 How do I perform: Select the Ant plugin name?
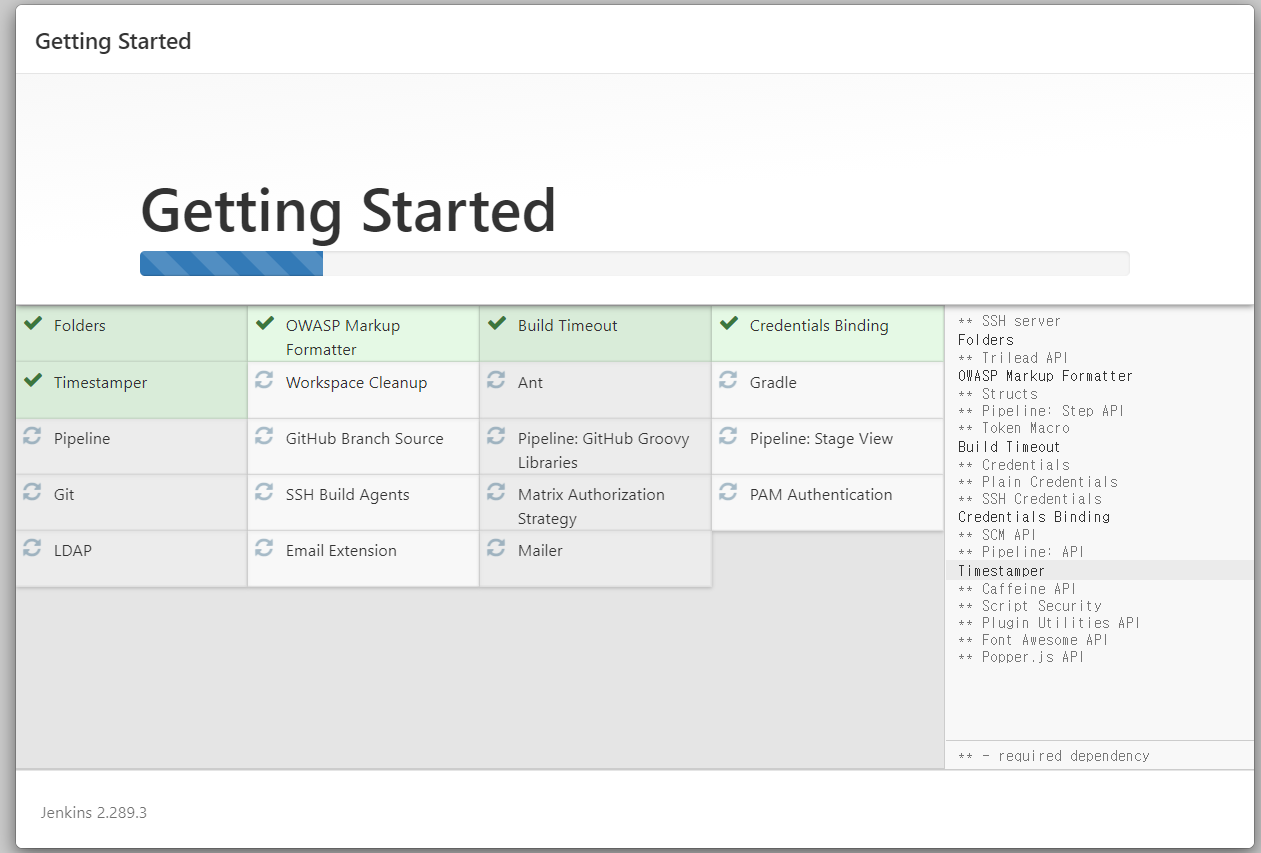[530, 383]
